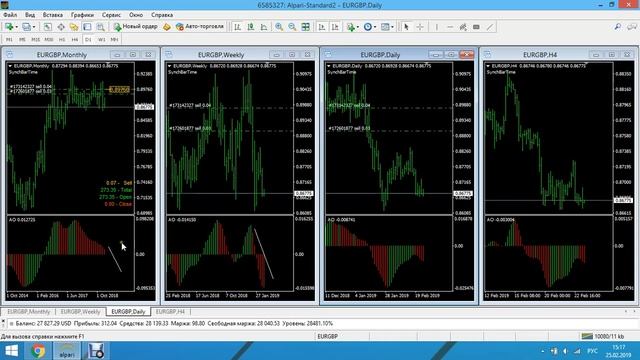Open the profiles icon
The image size is (640, 360).
pos(26,27)
